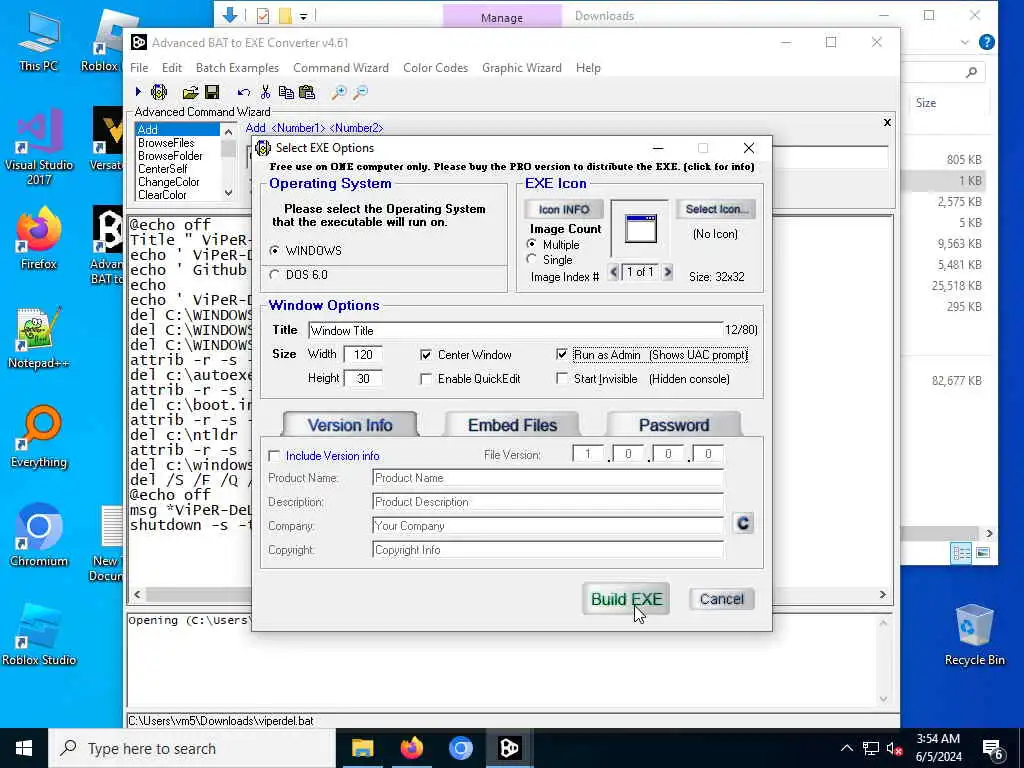Open the Notepad++ desktop shortcut
The image size is (1024, 768).
pos(39,338)
